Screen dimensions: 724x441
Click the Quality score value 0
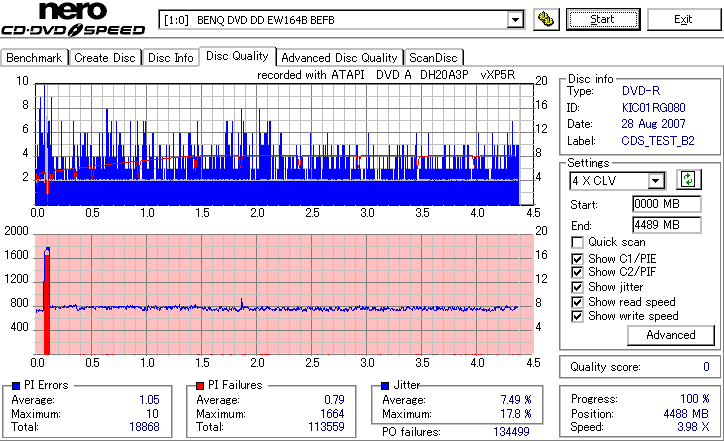pyautogui.click(x=706, y=367)
